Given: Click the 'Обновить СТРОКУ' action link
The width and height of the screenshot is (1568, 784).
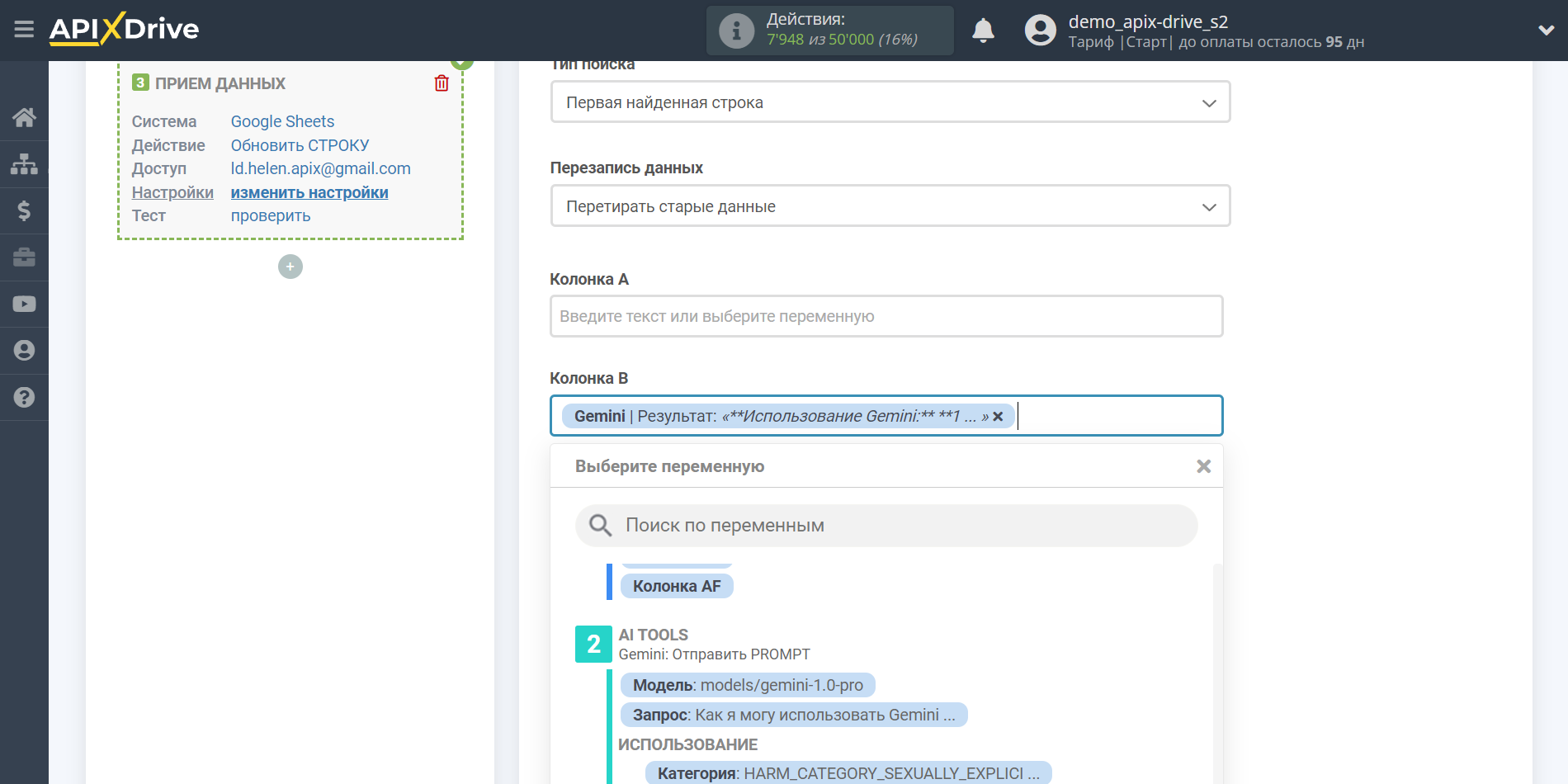Looking at the screenshot, I should (x=300, y=145).
